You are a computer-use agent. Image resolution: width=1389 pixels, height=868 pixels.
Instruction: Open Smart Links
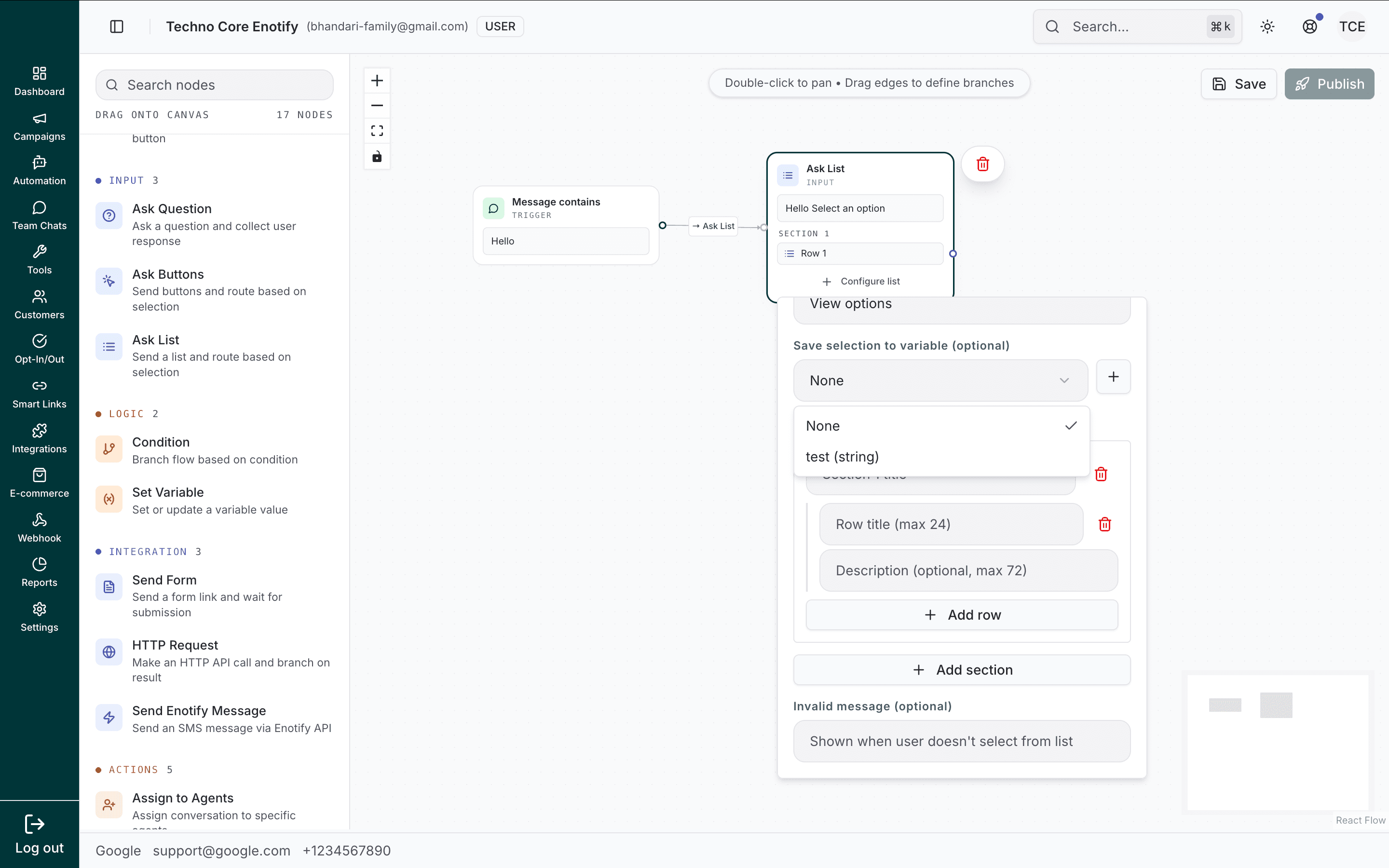point(39,394)
